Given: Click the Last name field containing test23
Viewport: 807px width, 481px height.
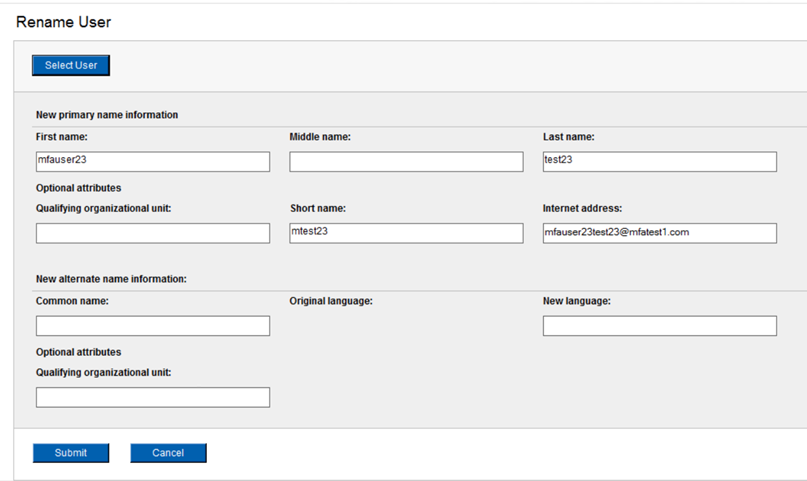Looking at the screenshot, I should [660, 162].
